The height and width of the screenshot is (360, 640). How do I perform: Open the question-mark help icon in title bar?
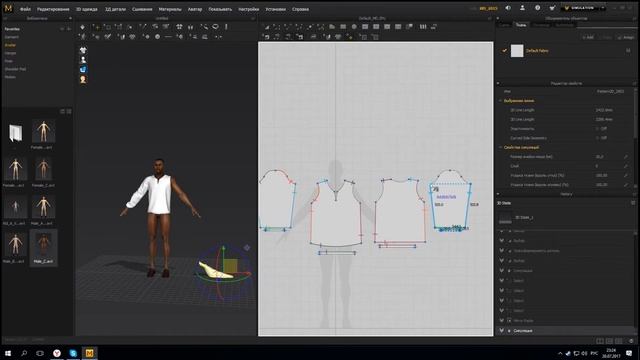coord(538,8)
